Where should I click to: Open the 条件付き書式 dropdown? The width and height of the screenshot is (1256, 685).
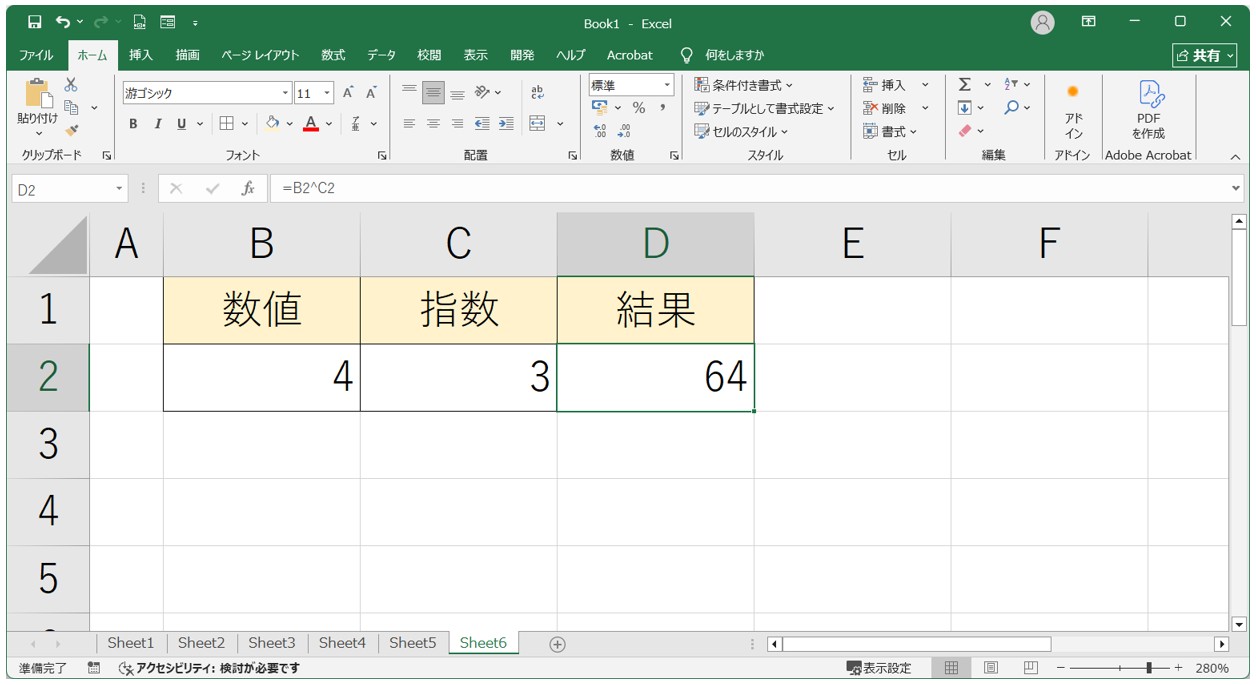pos(744,85)
